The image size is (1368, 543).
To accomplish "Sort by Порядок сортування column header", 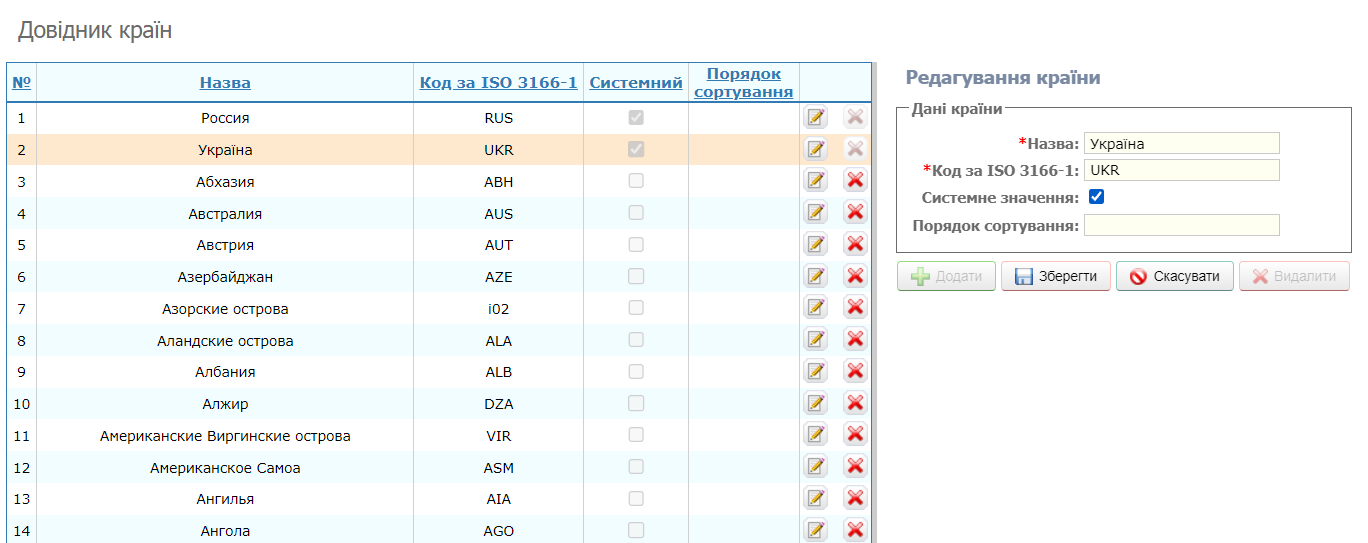I will pos(743,83).
